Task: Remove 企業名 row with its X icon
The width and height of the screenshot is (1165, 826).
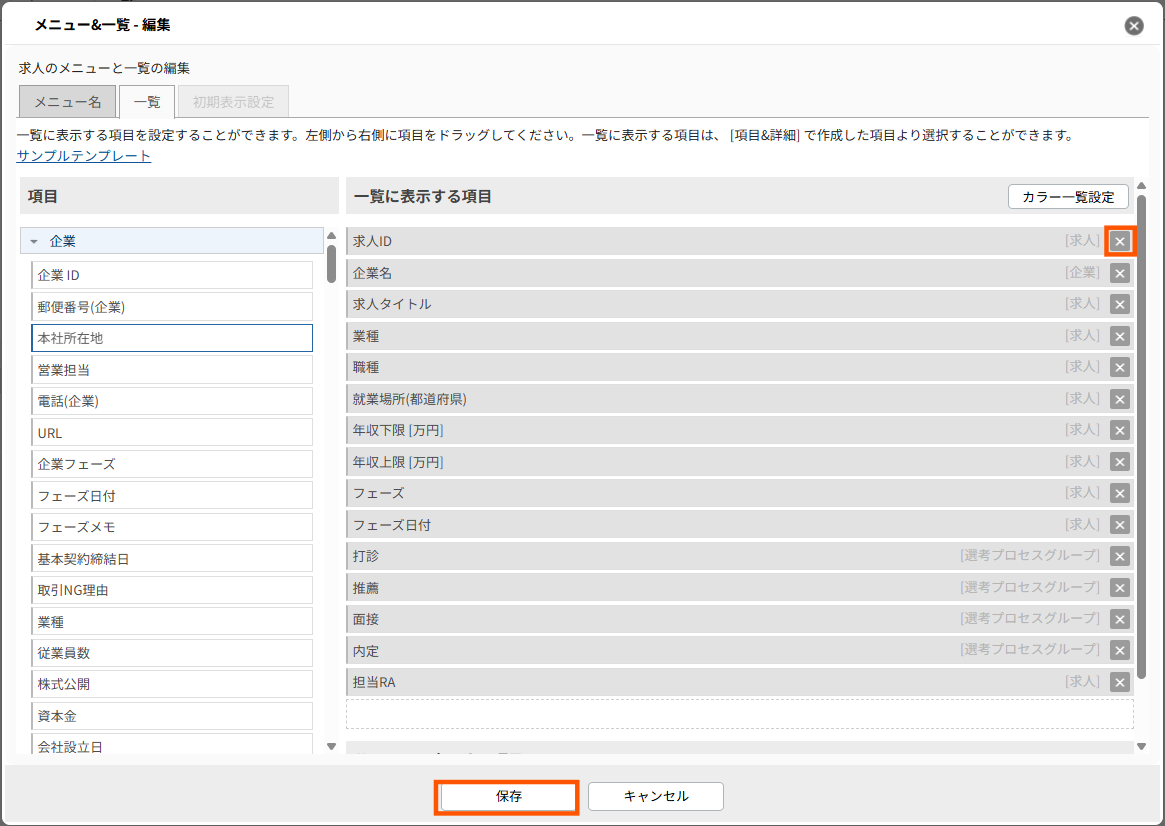Action: click(x=1120, y=273)
